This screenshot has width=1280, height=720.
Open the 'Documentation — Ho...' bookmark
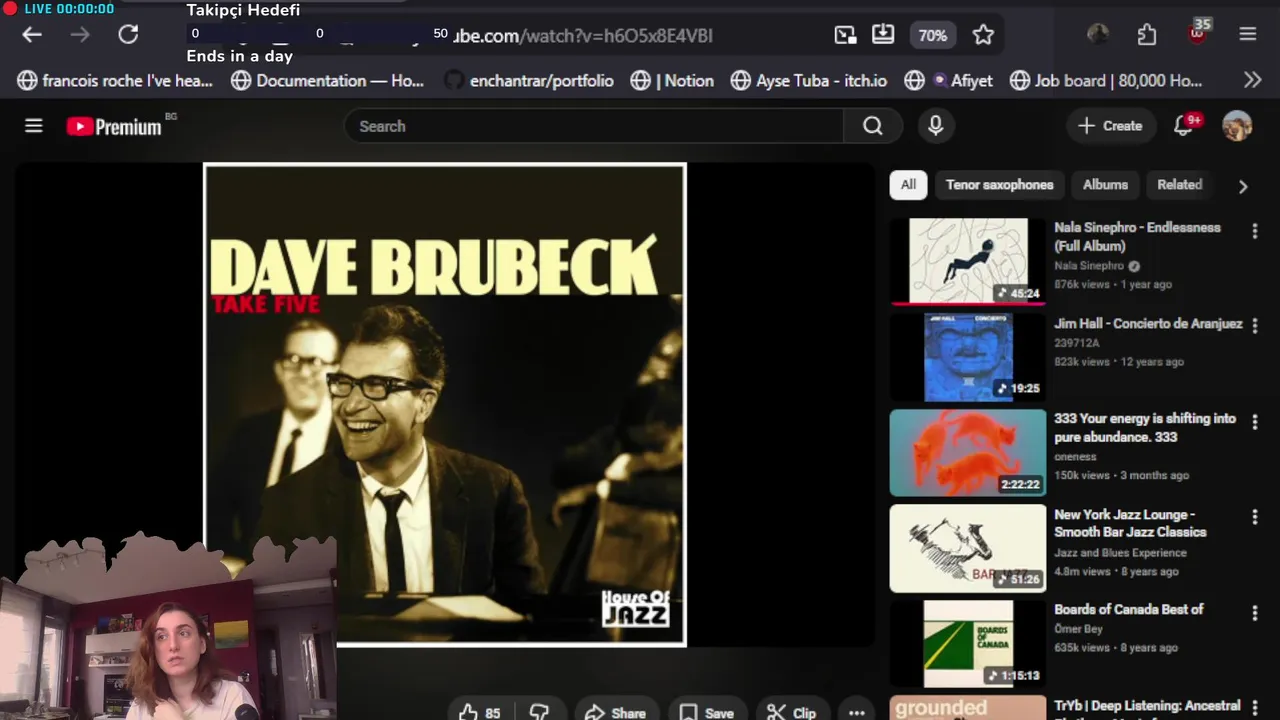click(x=327, y=81)
